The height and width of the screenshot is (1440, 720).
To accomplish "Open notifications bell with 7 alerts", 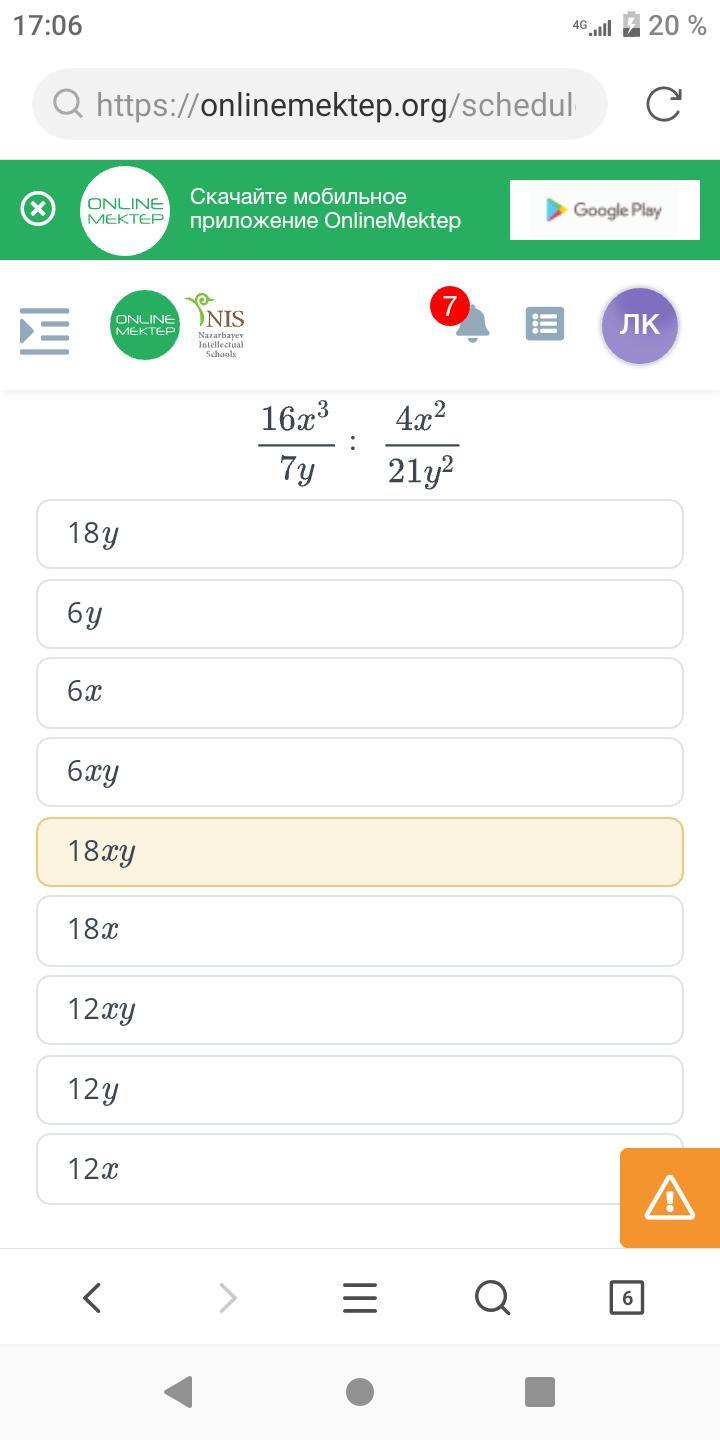I will tap(470, 324).
